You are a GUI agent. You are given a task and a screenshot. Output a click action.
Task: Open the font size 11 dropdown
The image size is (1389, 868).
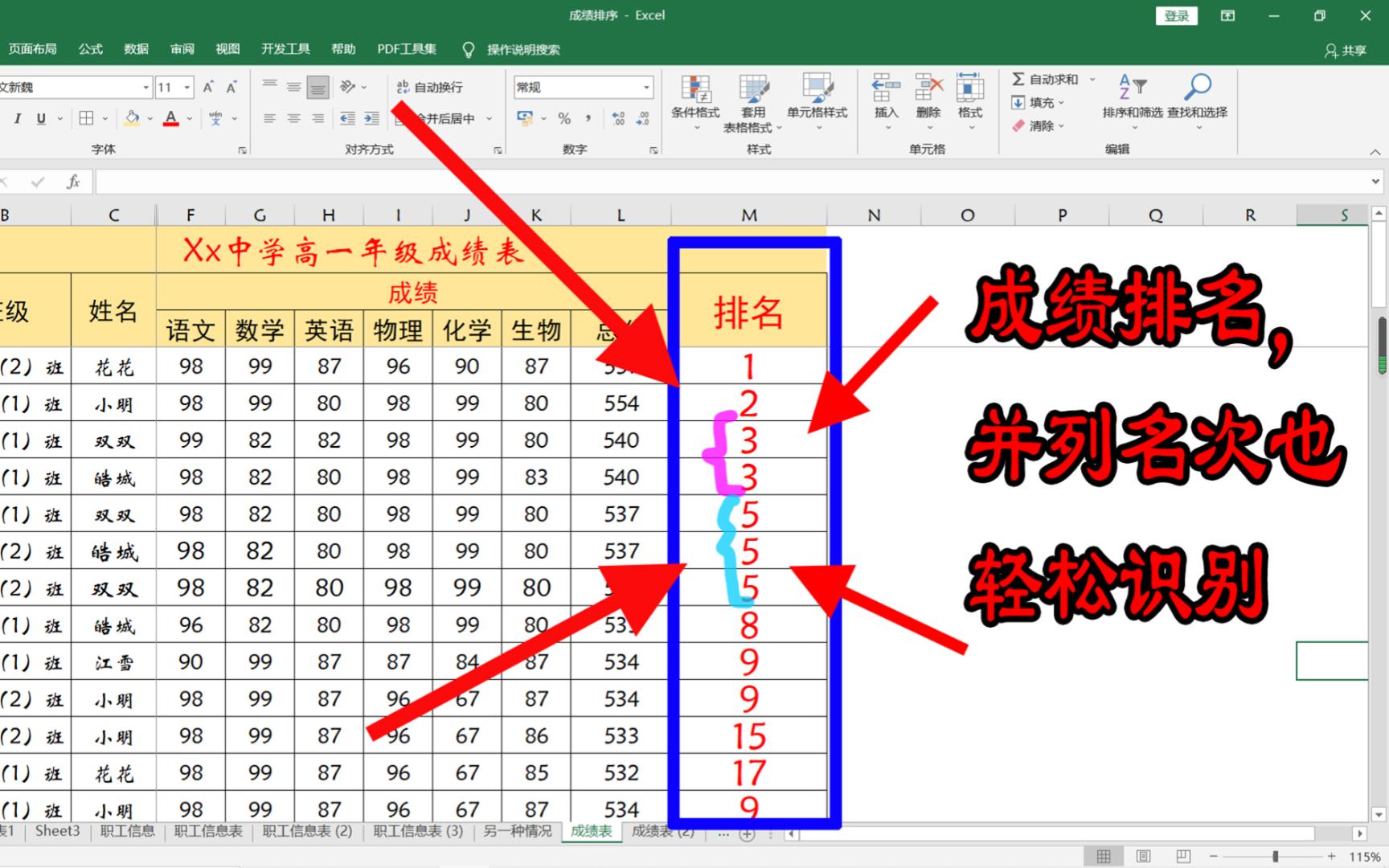[x=187, y=87]
